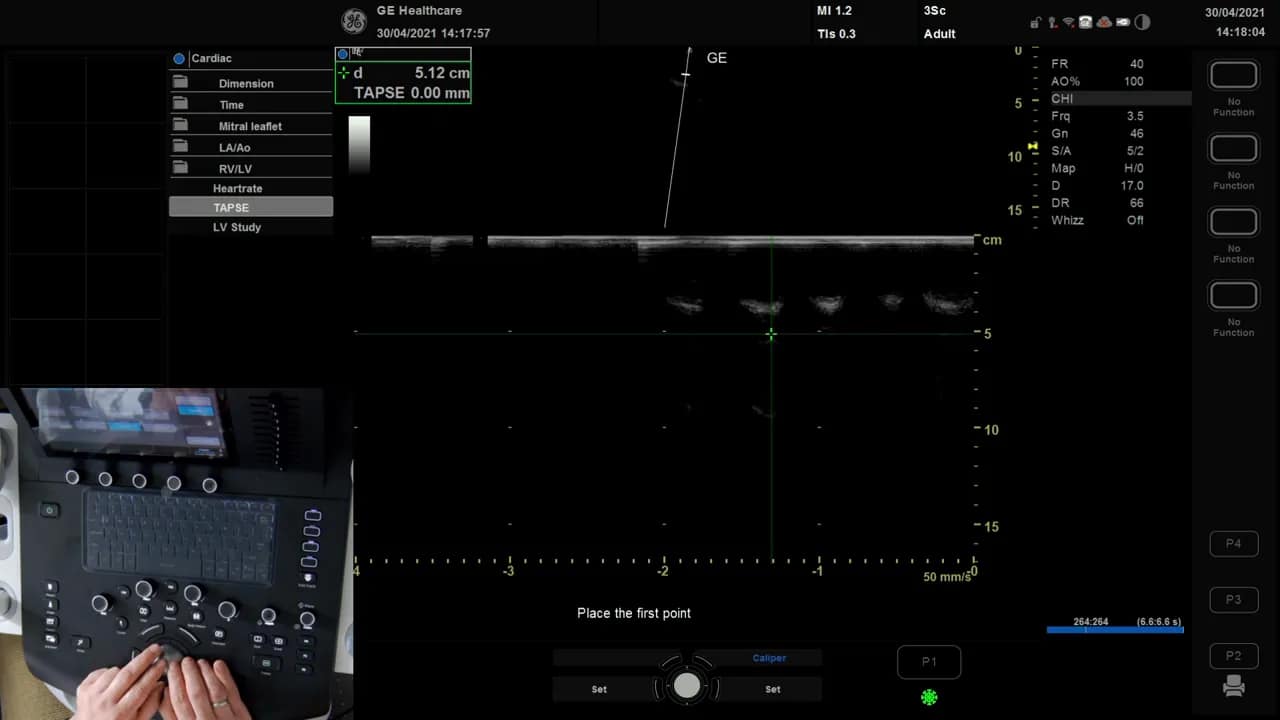Open the Time measurement folder
Image resolution: width=1280 pixels, height=720 pixels.
(231, 104)
